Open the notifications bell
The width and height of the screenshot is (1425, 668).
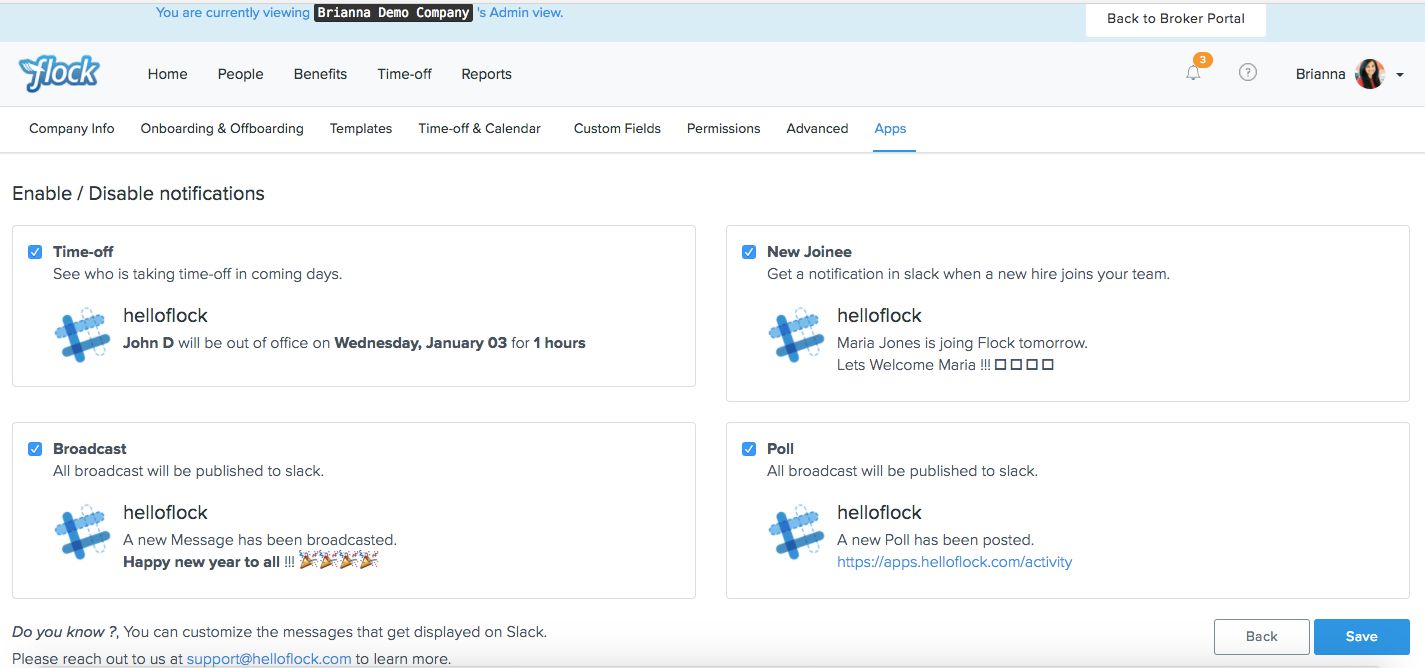1193,73
